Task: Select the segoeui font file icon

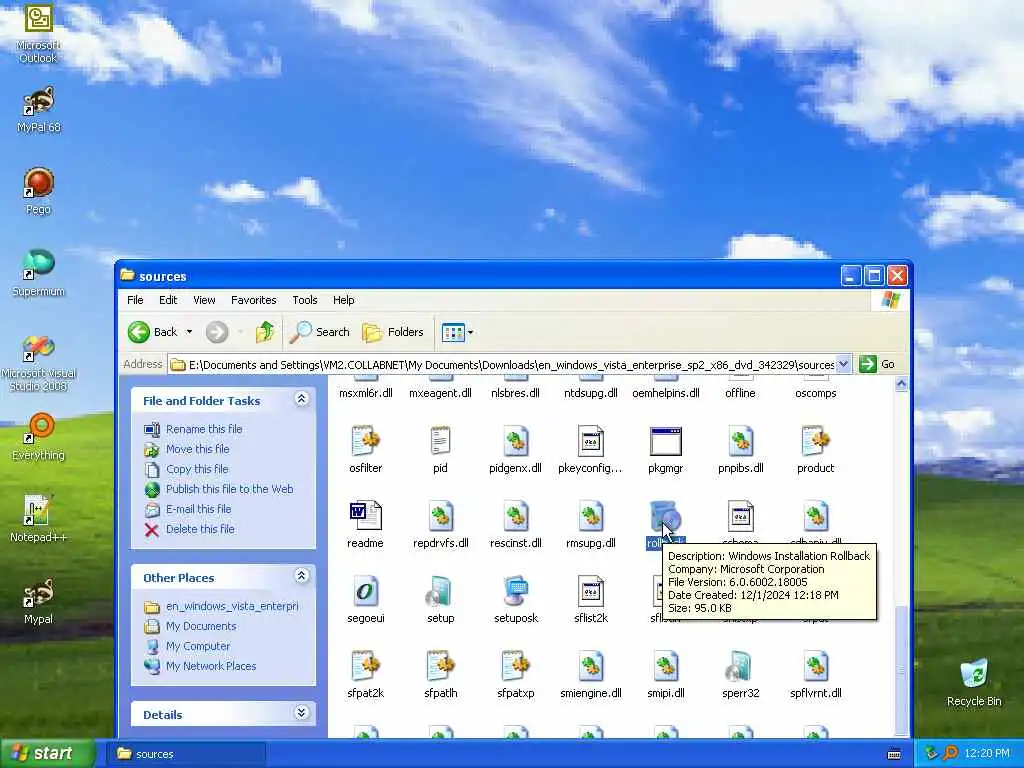Action: (x=365, y=592)
